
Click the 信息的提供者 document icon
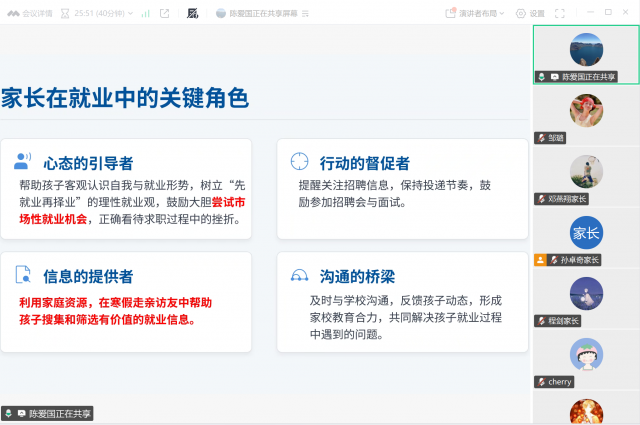(23, 274)
